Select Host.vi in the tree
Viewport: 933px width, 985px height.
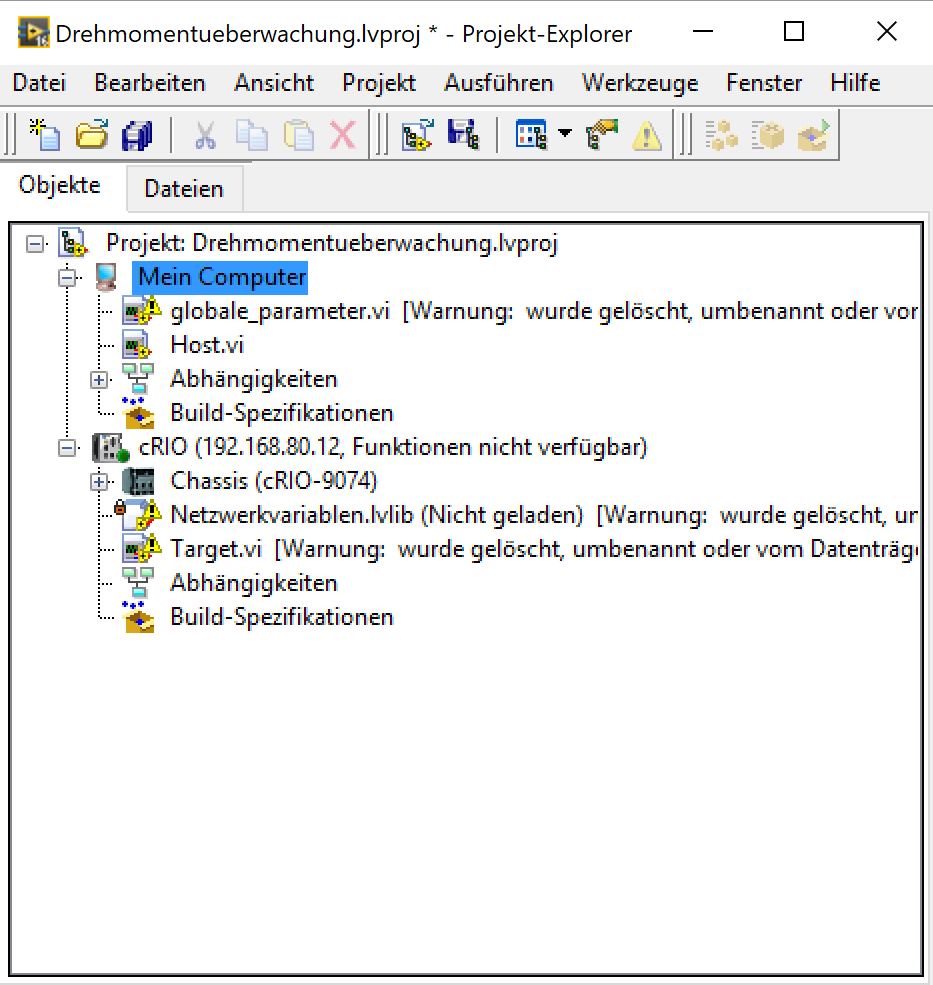[207, 345]
